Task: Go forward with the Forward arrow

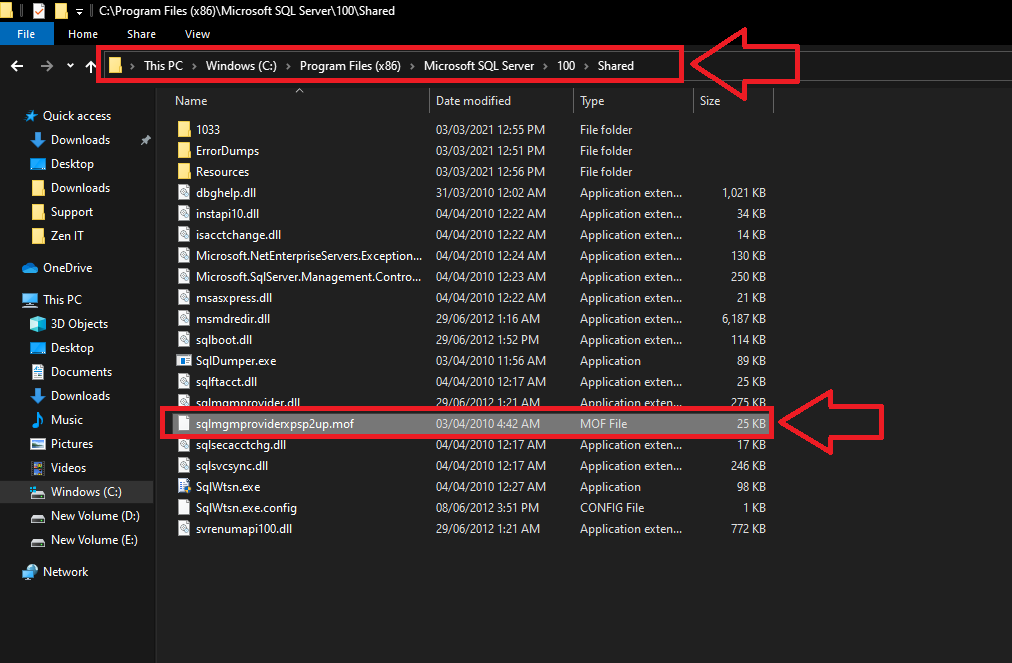Action: (46, 66)
